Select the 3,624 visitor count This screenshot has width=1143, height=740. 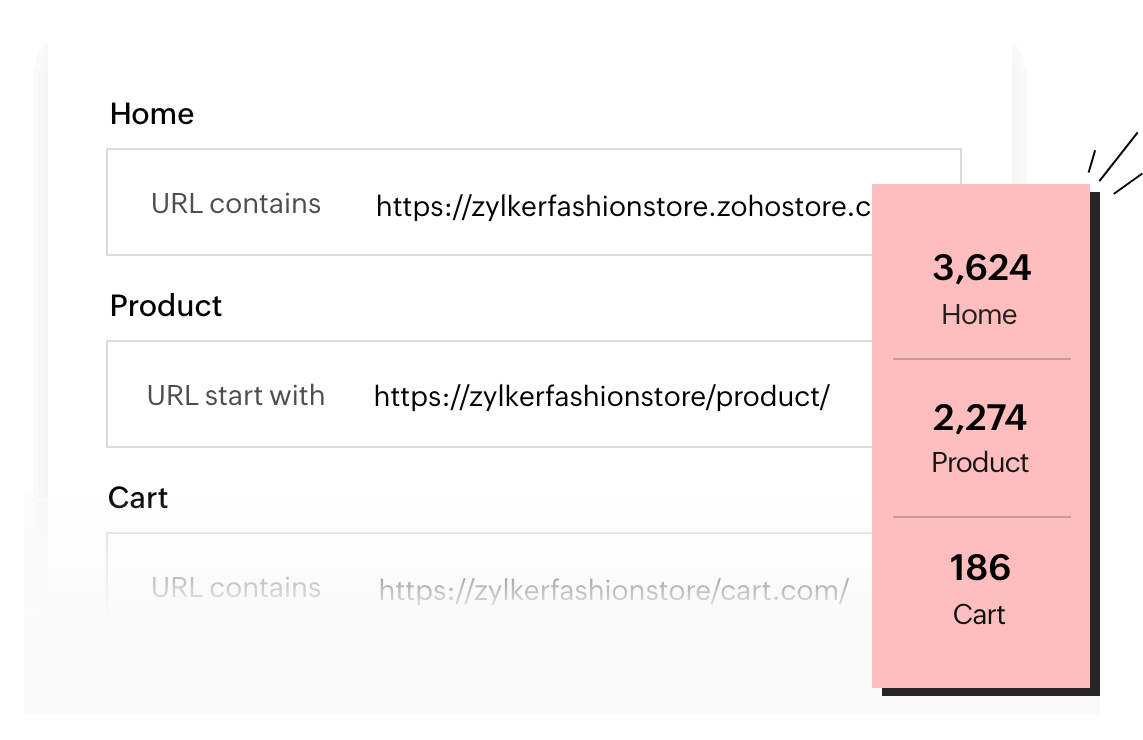pos(981,268)
